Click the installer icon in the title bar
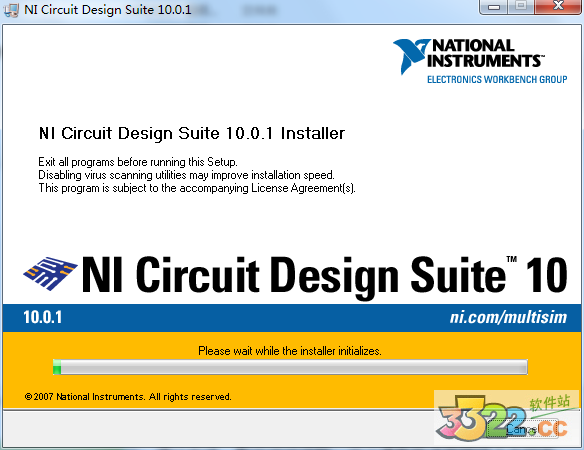This screenshot has width=584, height=450. tap(11, 10)
